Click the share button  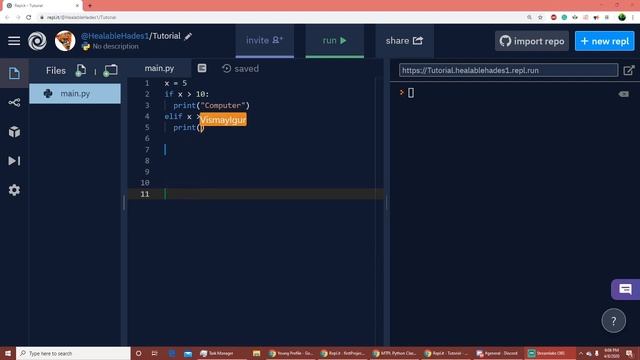click(404, 40)
